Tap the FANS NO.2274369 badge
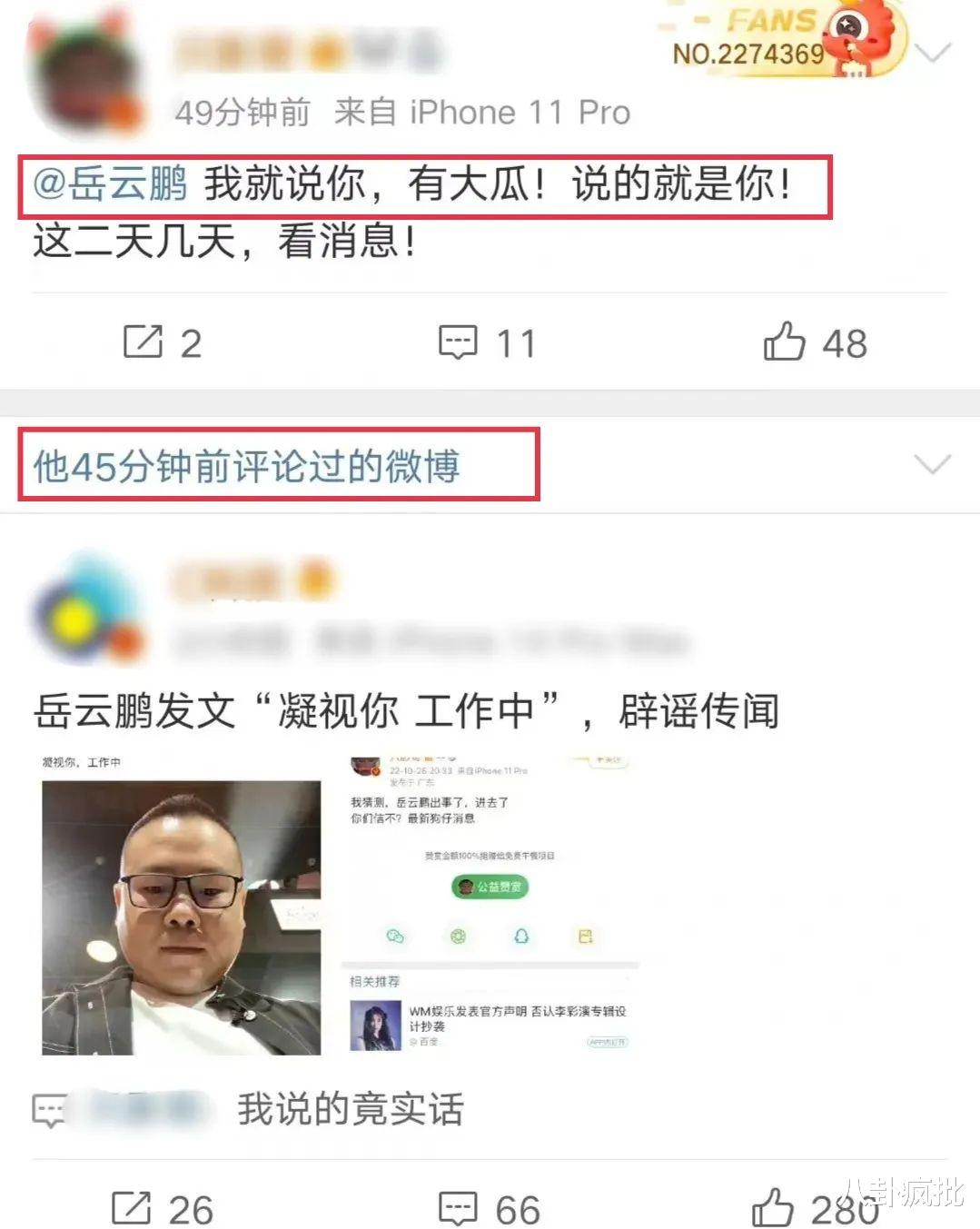Image resolution: width=980 pixels, height=1229 pixels. 787,39
